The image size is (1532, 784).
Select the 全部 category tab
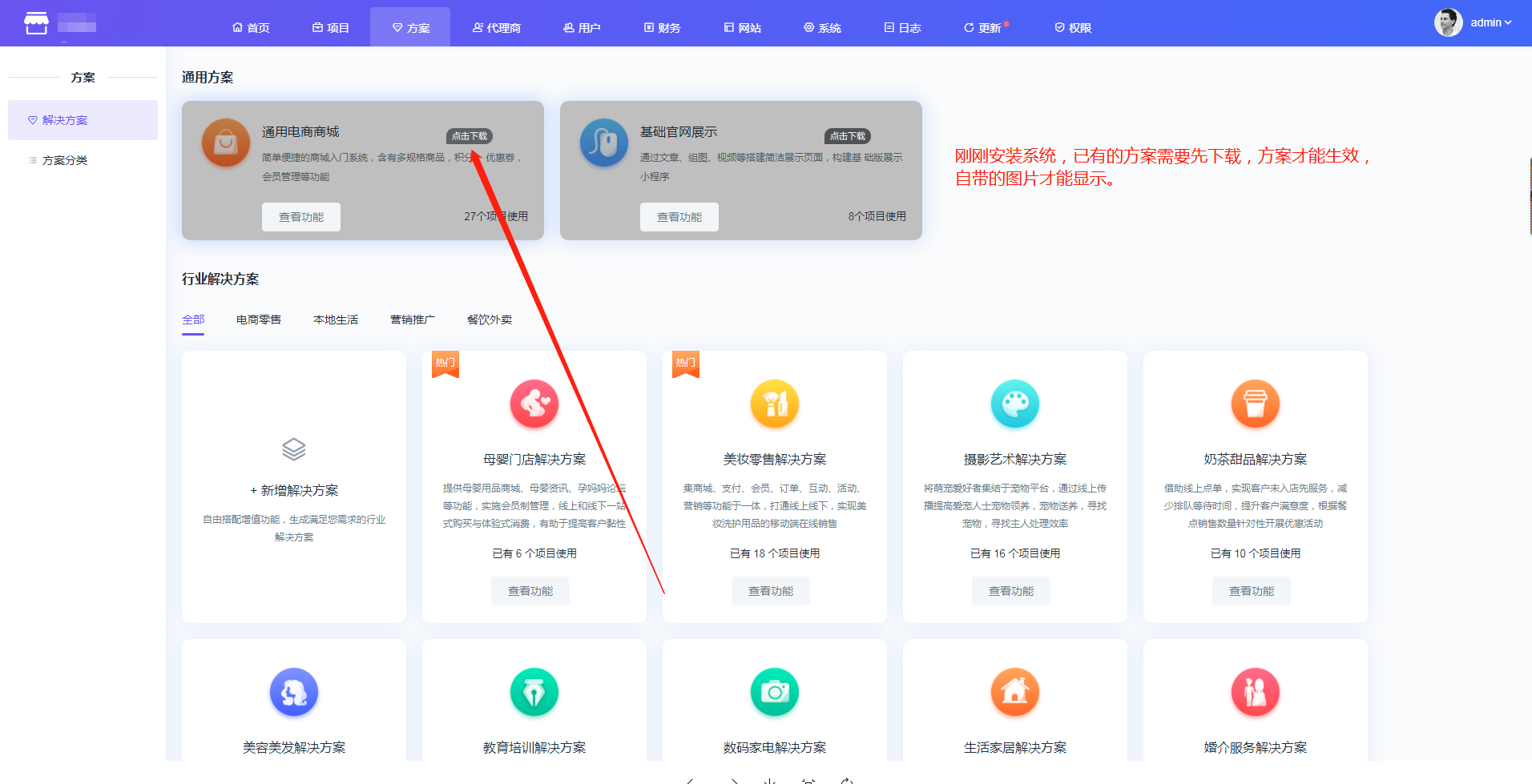pyautogui.click(x=193, y=320)
